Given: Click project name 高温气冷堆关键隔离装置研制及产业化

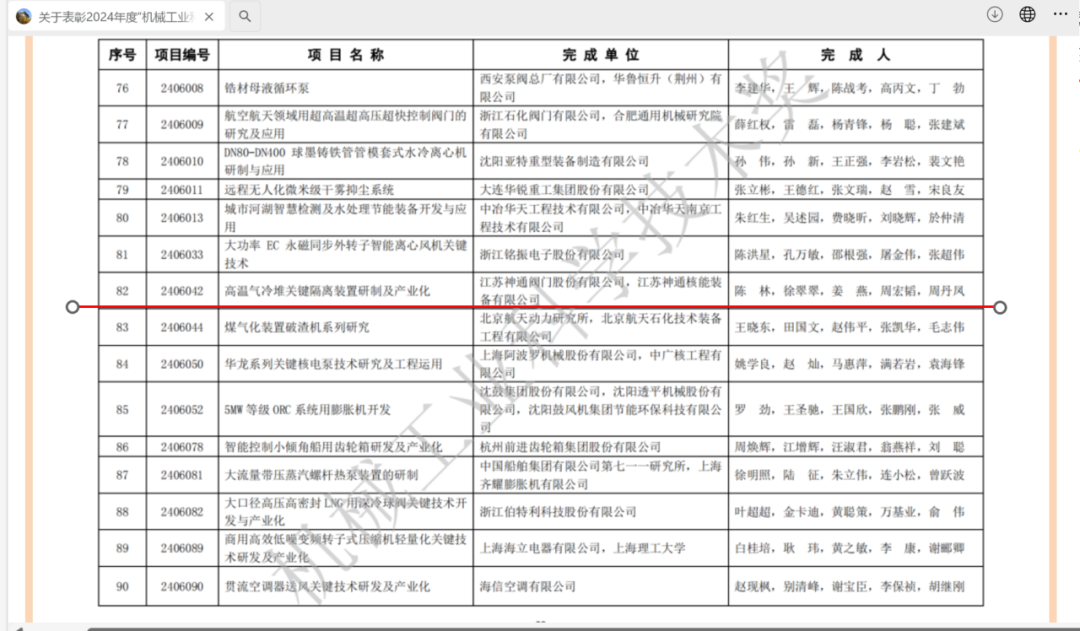Looking at the screenshot, I should pos(327,291).
